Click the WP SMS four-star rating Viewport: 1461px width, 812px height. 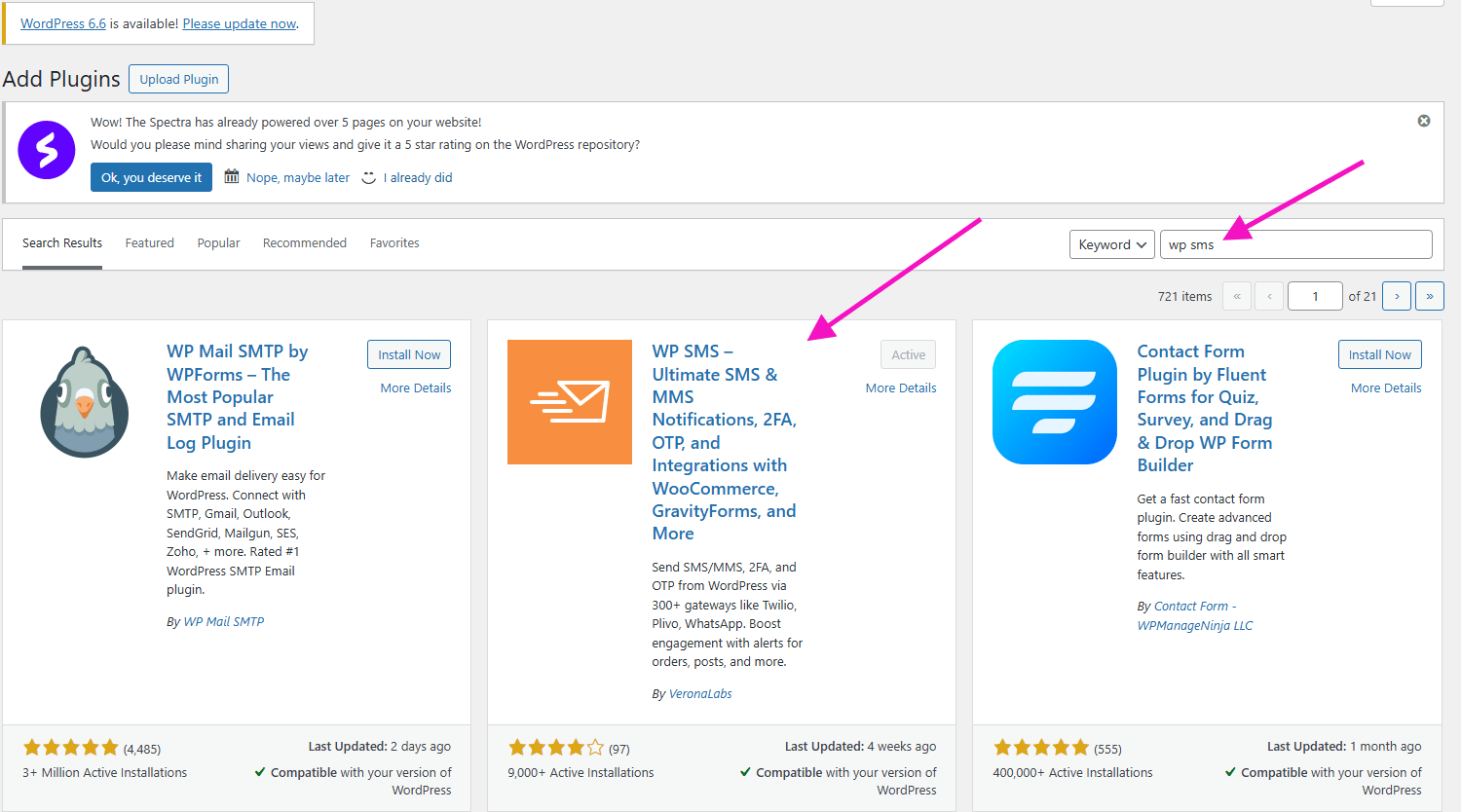[556, 748]
